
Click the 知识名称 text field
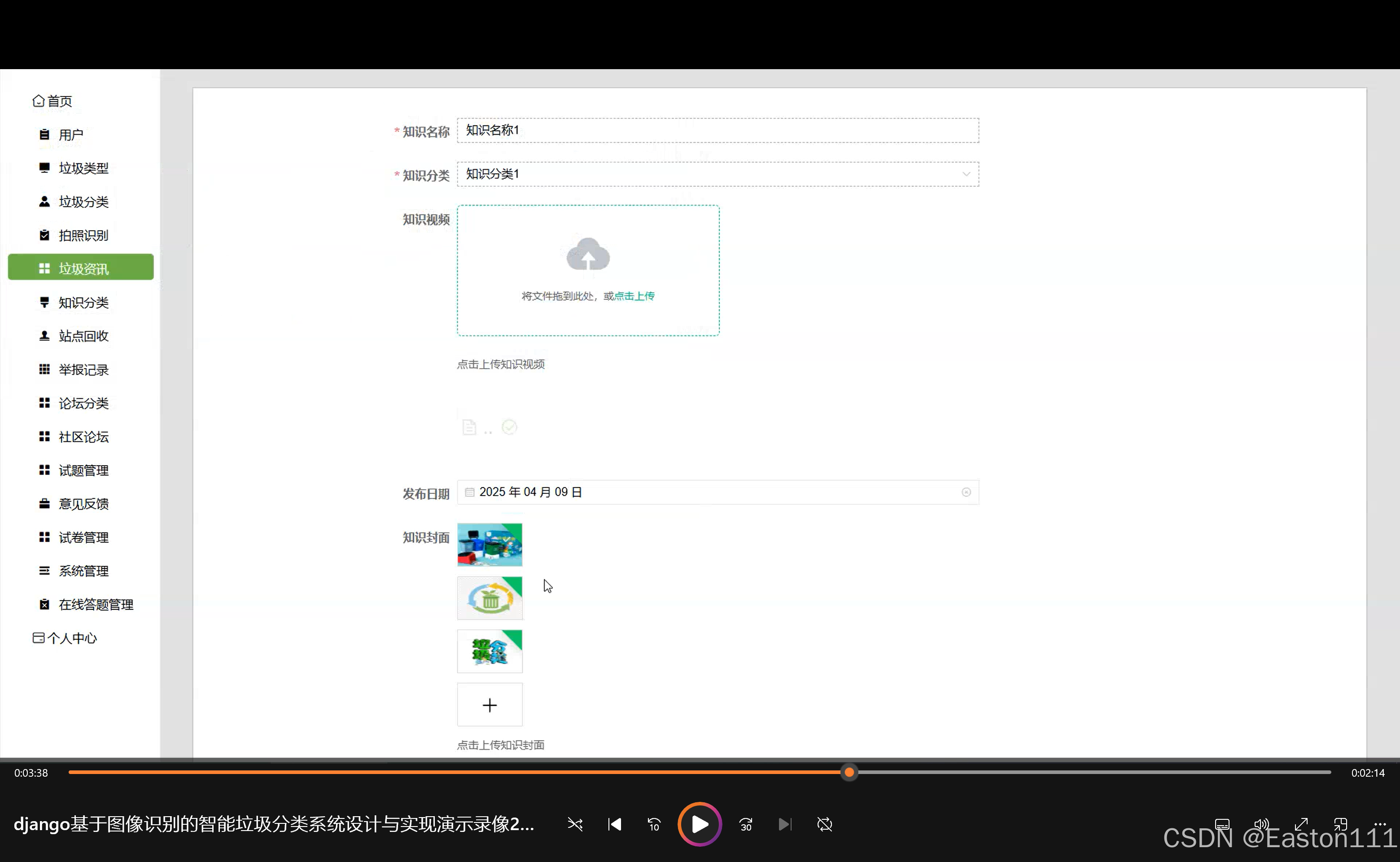click(x=718, y=131)
